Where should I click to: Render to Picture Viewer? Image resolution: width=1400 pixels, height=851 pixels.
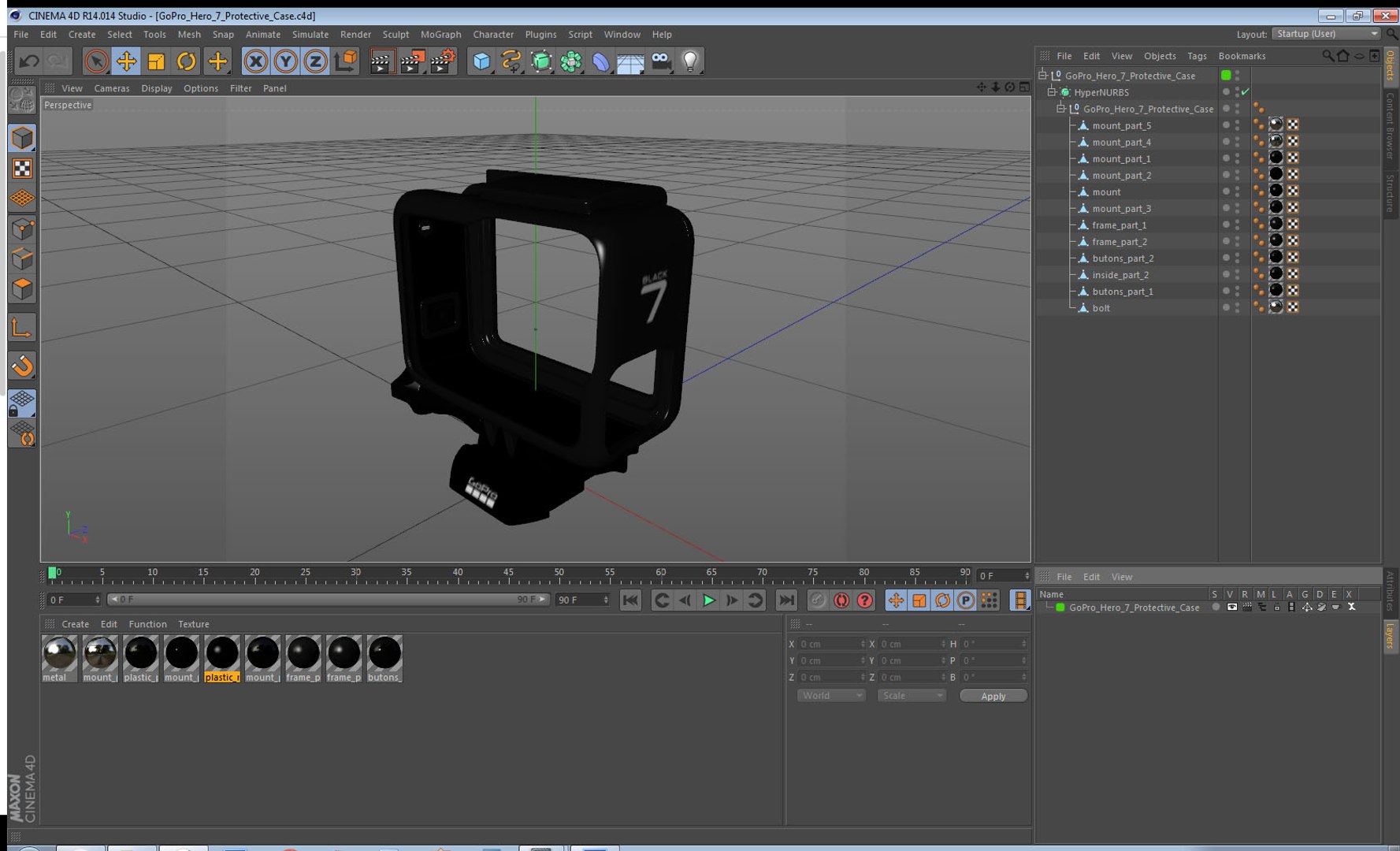[413, 61]
